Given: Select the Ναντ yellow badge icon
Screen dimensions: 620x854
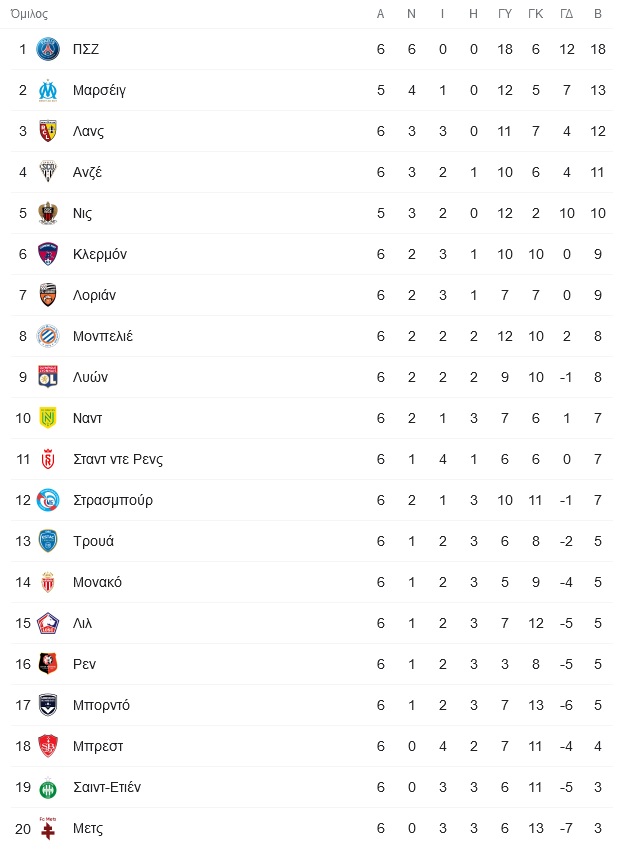Looking at the screenshot, I should 48,418.
